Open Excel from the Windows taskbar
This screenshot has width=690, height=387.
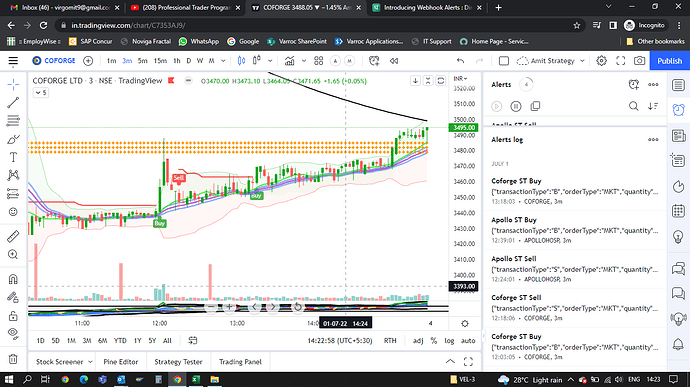tap(196, 379)
